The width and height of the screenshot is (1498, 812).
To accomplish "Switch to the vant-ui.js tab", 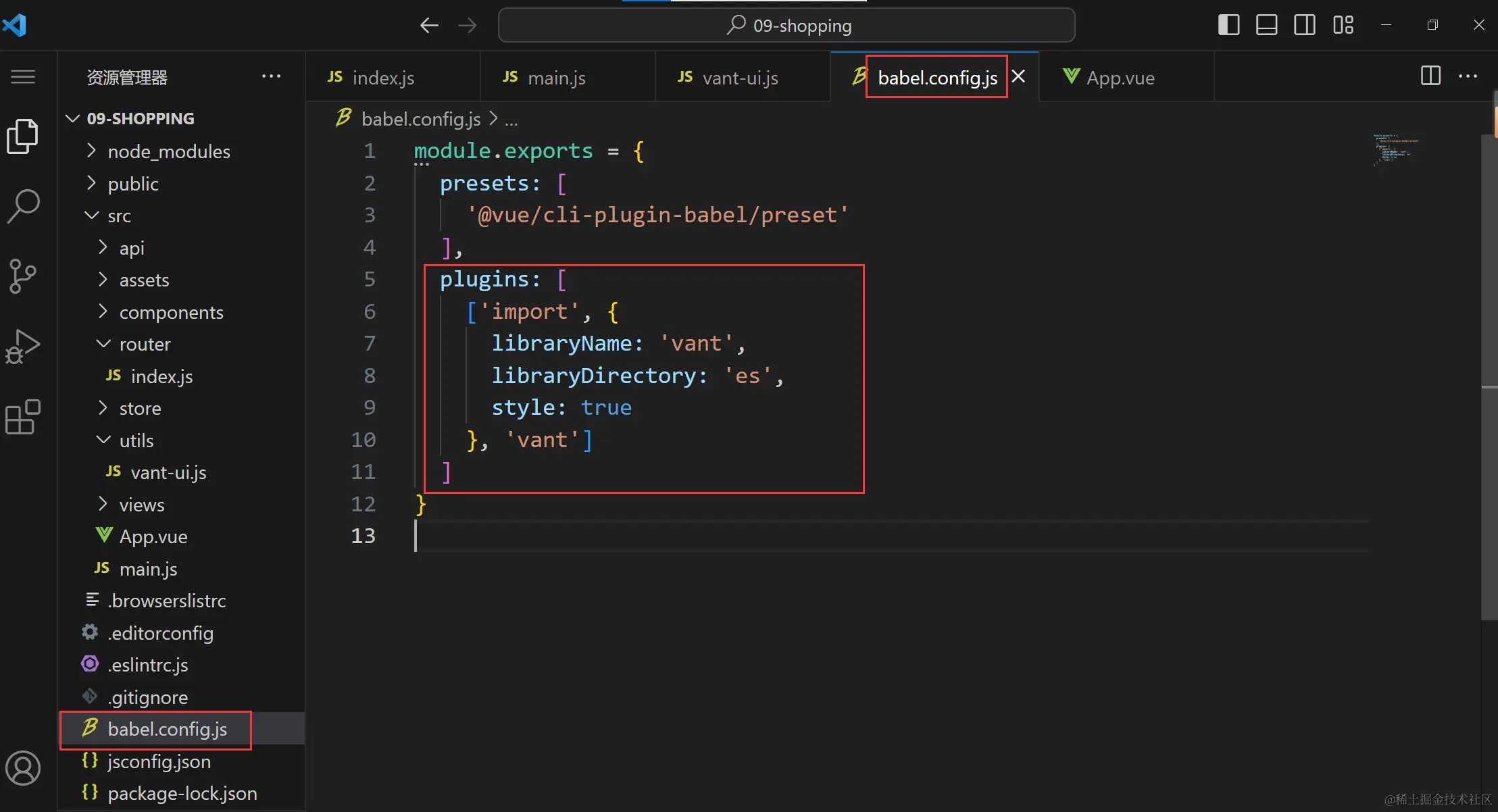I will pyautogui.click(x=743, y=77).
